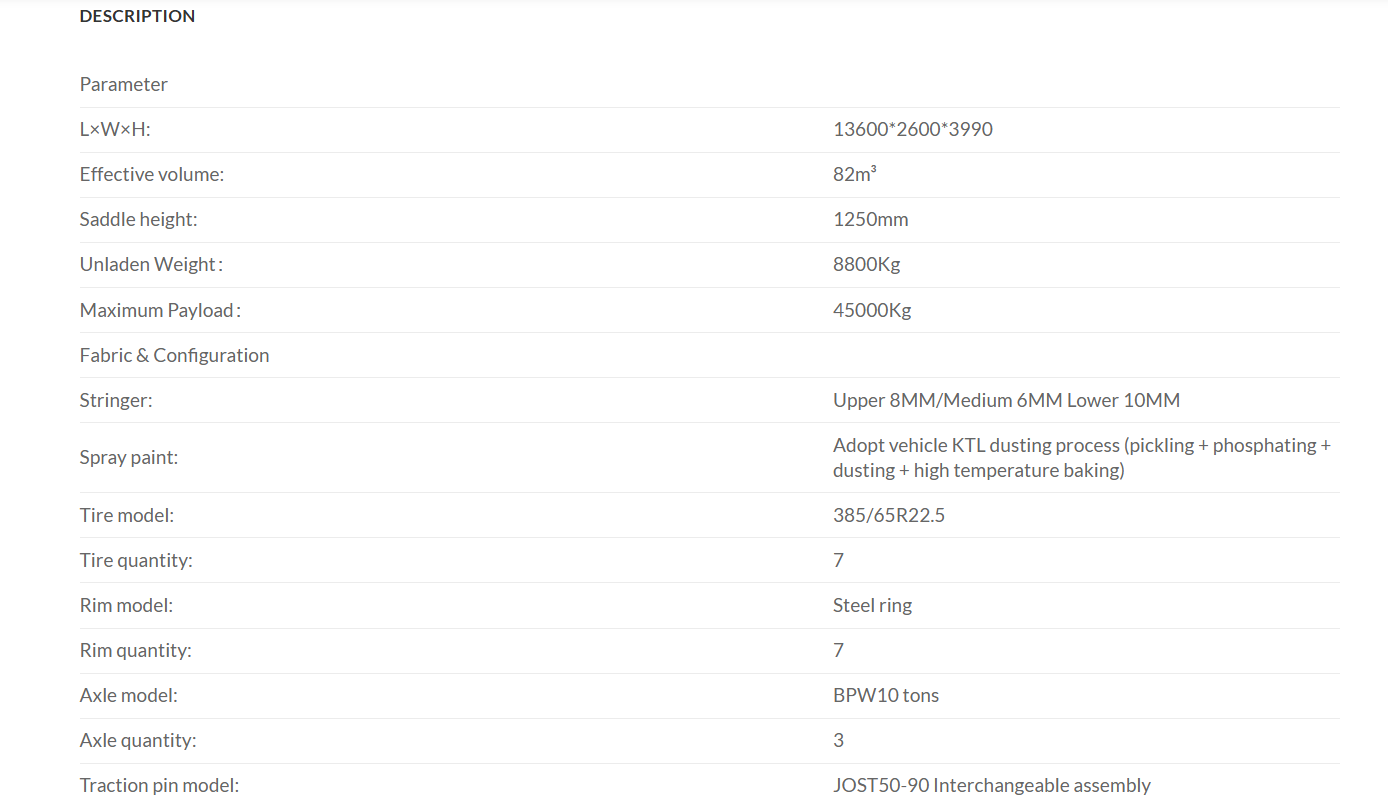Image resolution: width=1388 pixels, height=808 pixels.
Task: Select the Fabric & Configuration header
Action: 174,355
